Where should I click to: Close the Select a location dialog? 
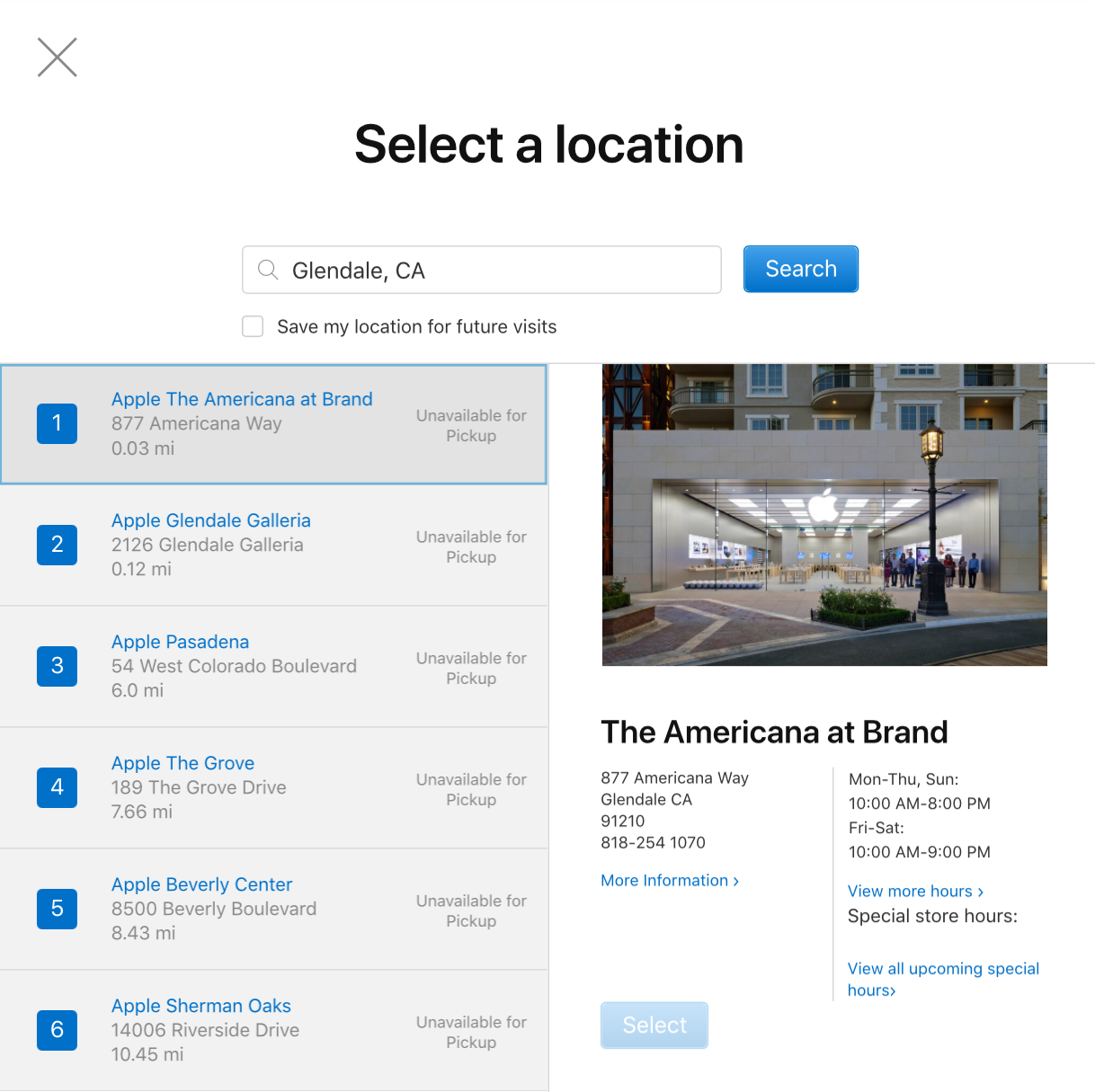58,58
